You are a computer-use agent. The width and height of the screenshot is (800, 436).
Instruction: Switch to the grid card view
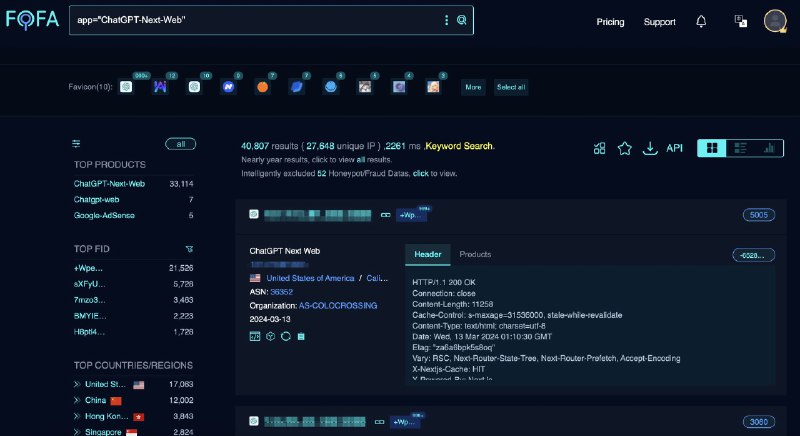(712, 148)
